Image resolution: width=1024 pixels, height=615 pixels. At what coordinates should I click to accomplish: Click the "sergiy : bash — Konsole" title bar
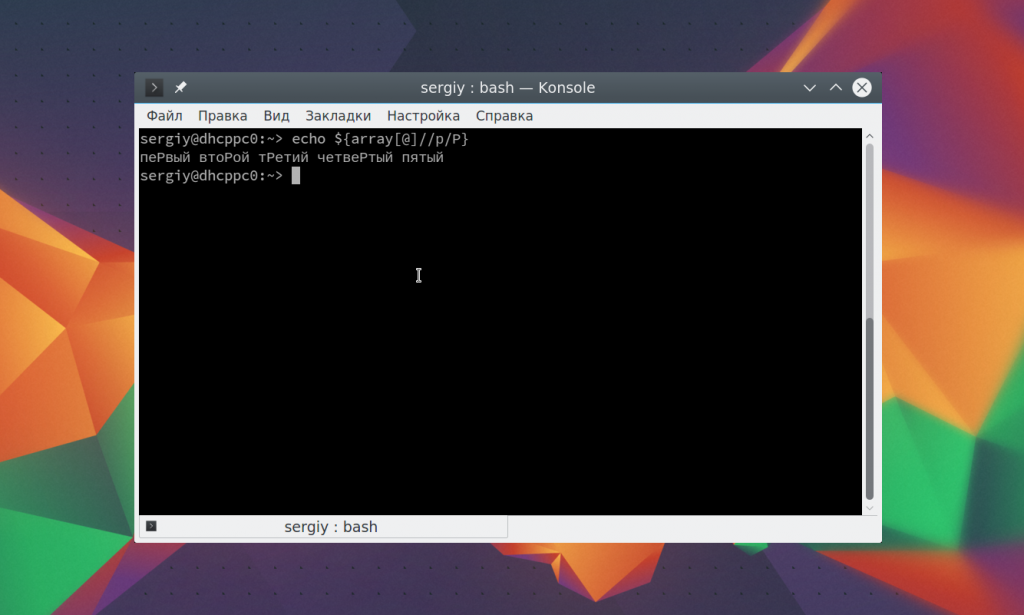click(507, 88)
